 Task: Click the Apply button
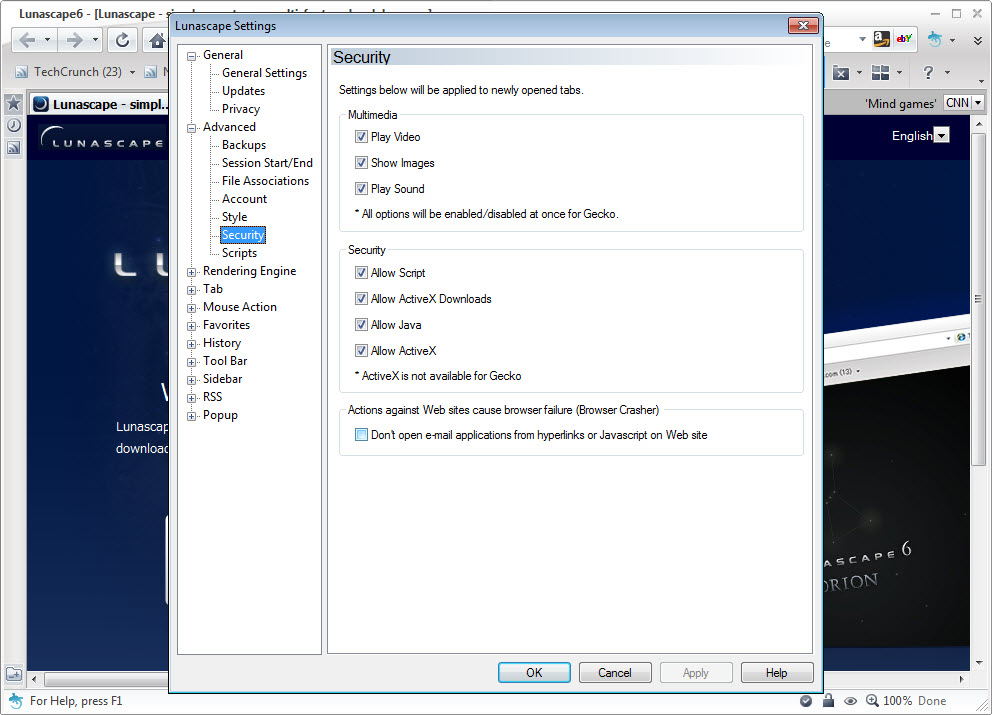(x=696, y=673)
